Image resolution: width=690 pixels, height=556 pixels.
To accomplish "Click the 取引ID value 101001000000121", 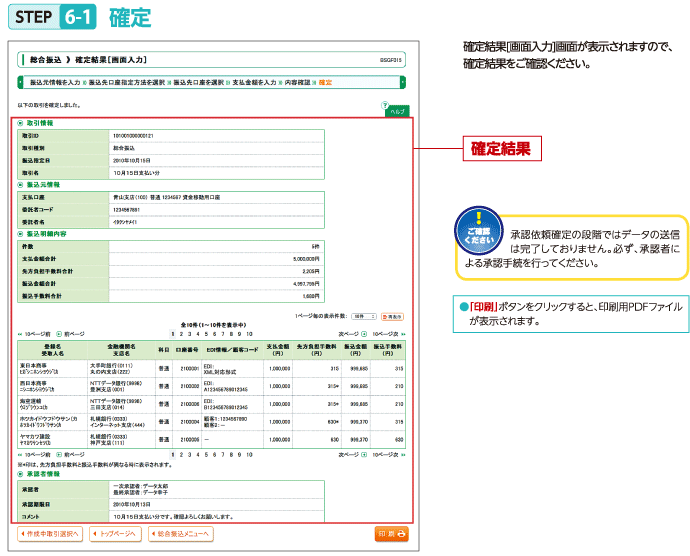I will tap(133, 136).
